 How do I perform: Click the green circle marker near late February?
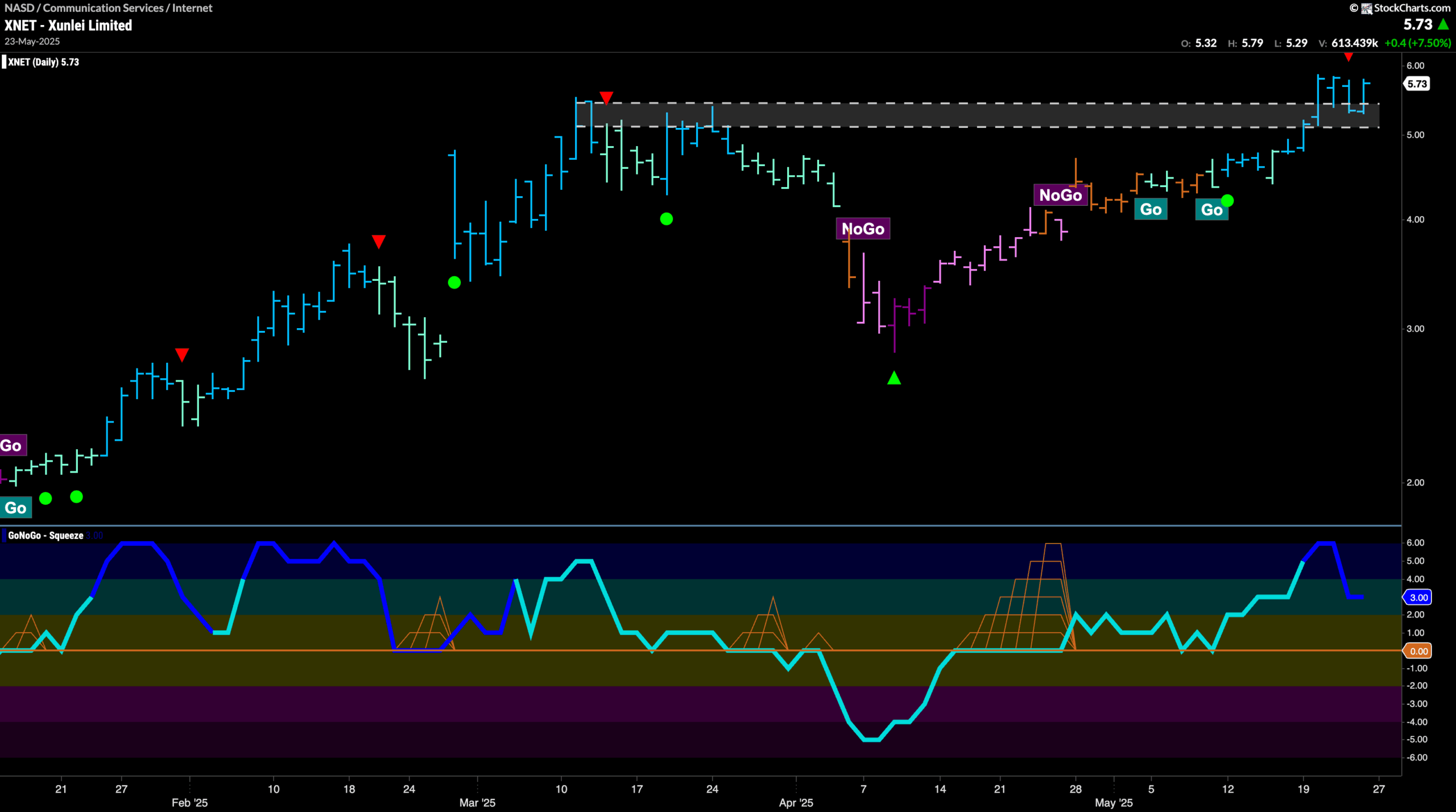tap(454, 283)
